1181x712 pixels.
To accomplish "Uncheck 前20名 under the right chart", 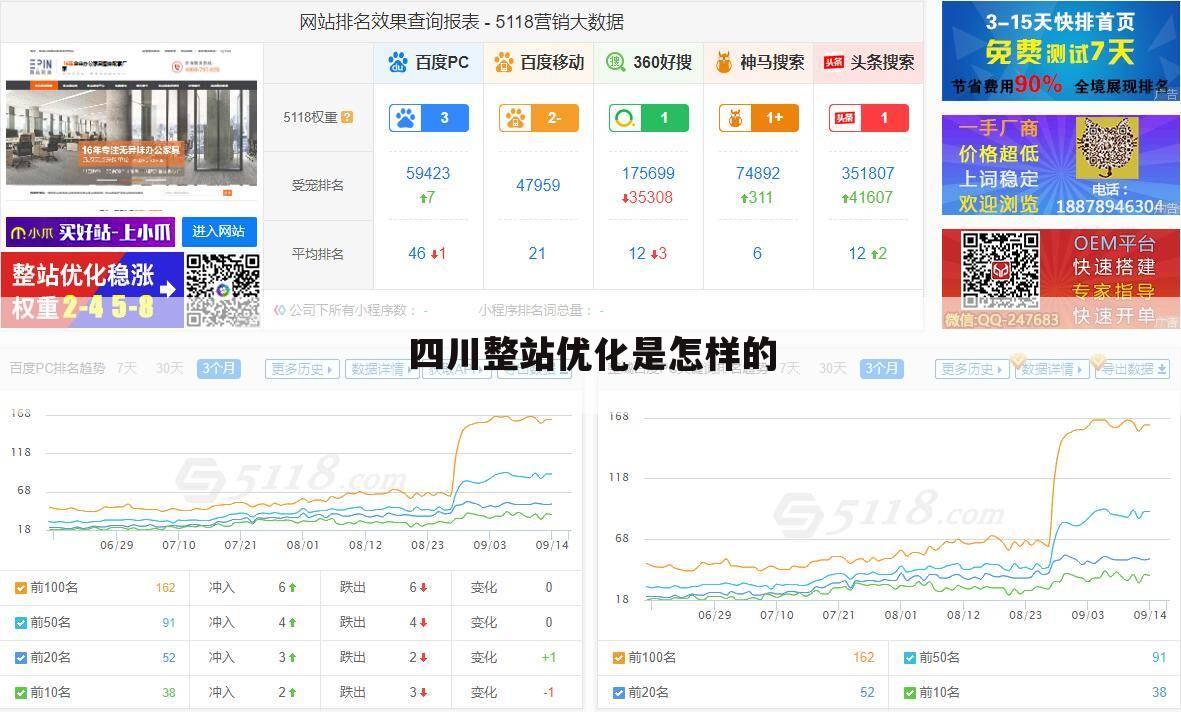I will pyautogui.click(x=619, y=692).
